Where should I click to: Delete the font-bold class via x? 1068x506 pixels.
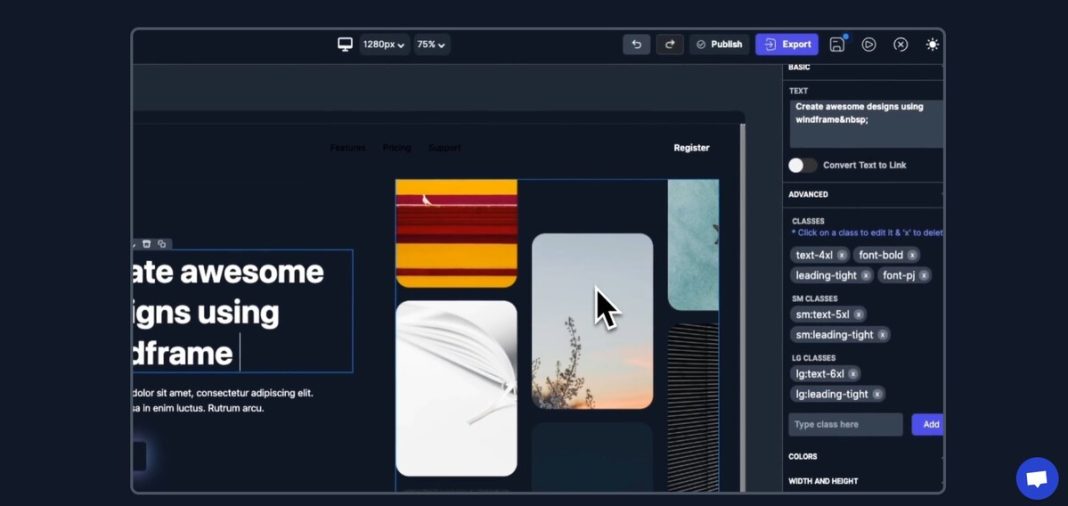(912, 255)
